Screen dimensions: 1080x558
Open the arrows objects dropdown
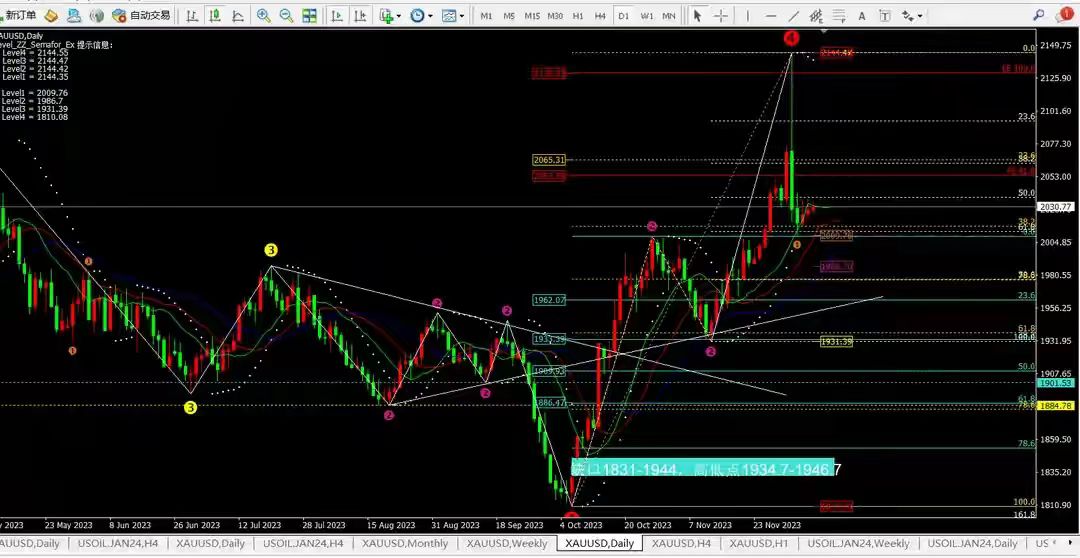pyautogui.click(x=911, y=15)
